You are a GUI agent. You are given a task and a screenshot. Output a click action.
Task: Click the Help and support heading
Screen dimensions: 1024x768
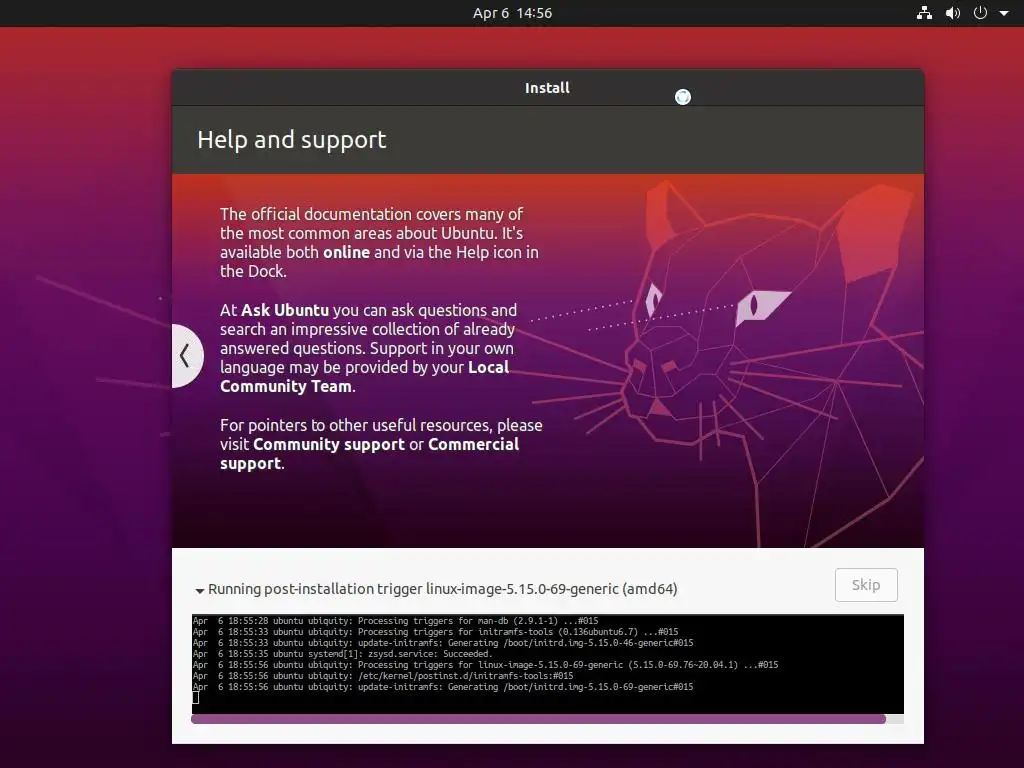pos(292,140)
